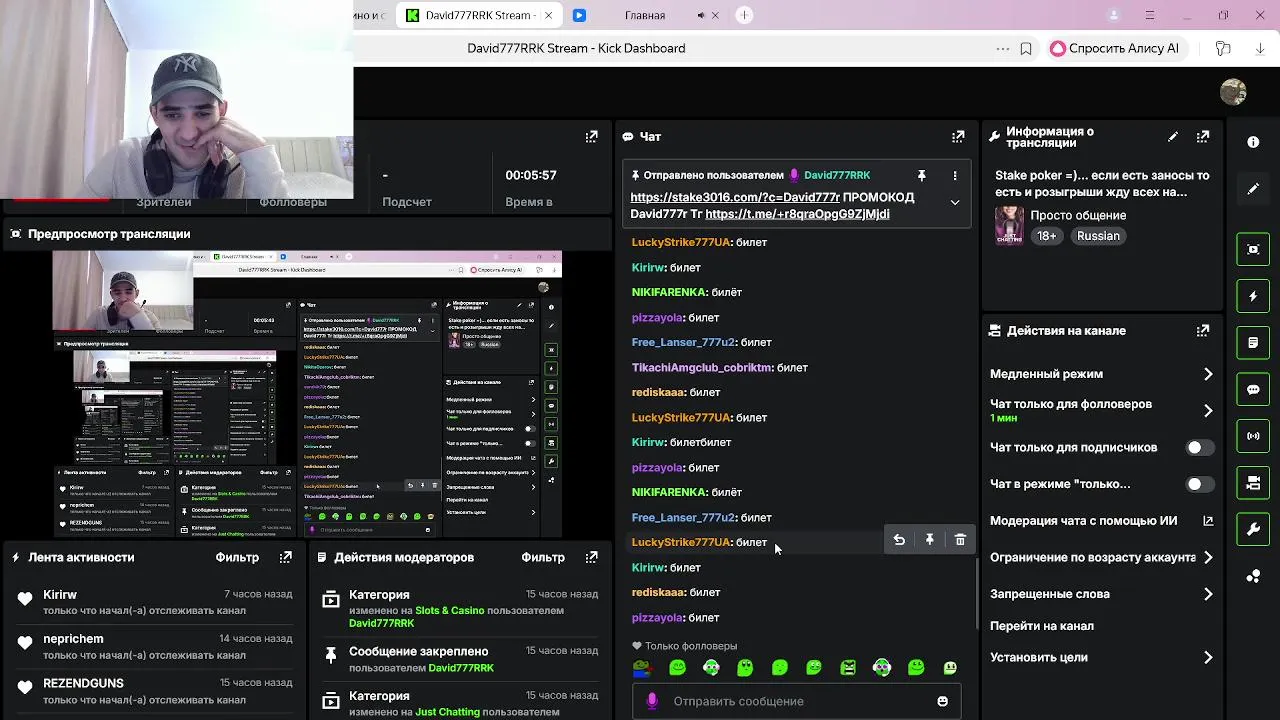The width and height of the screenshot is (1280, 720).
Task: Switch to David777RRK Stream browser tab
Action: point(480,15)
